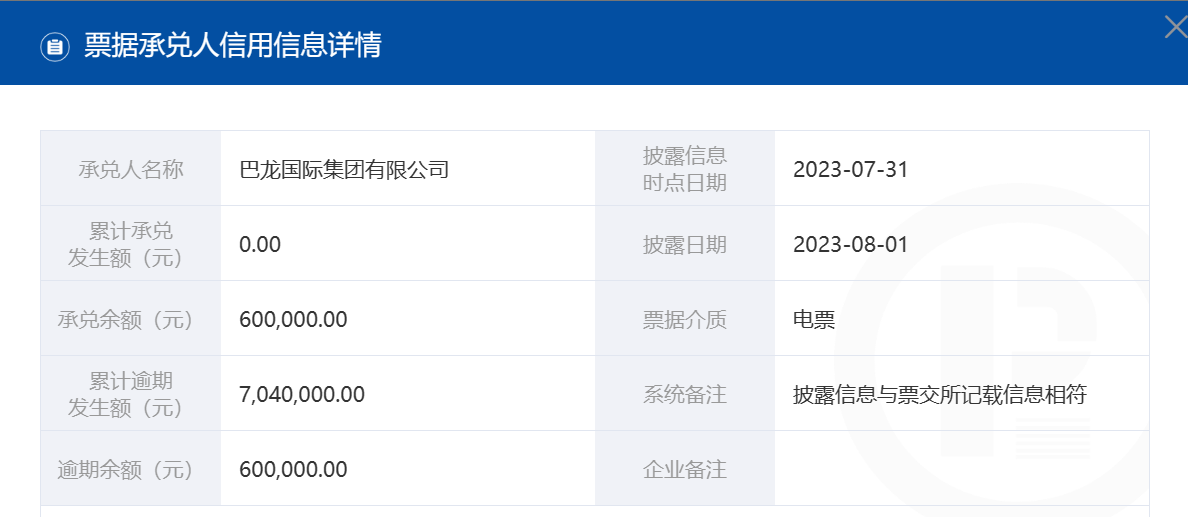This screenshot has height=523, width=1188.
Task: Select cumulative overdue amount 7,040,000.00
Action: pyautogui.click(x=302, y=394)
